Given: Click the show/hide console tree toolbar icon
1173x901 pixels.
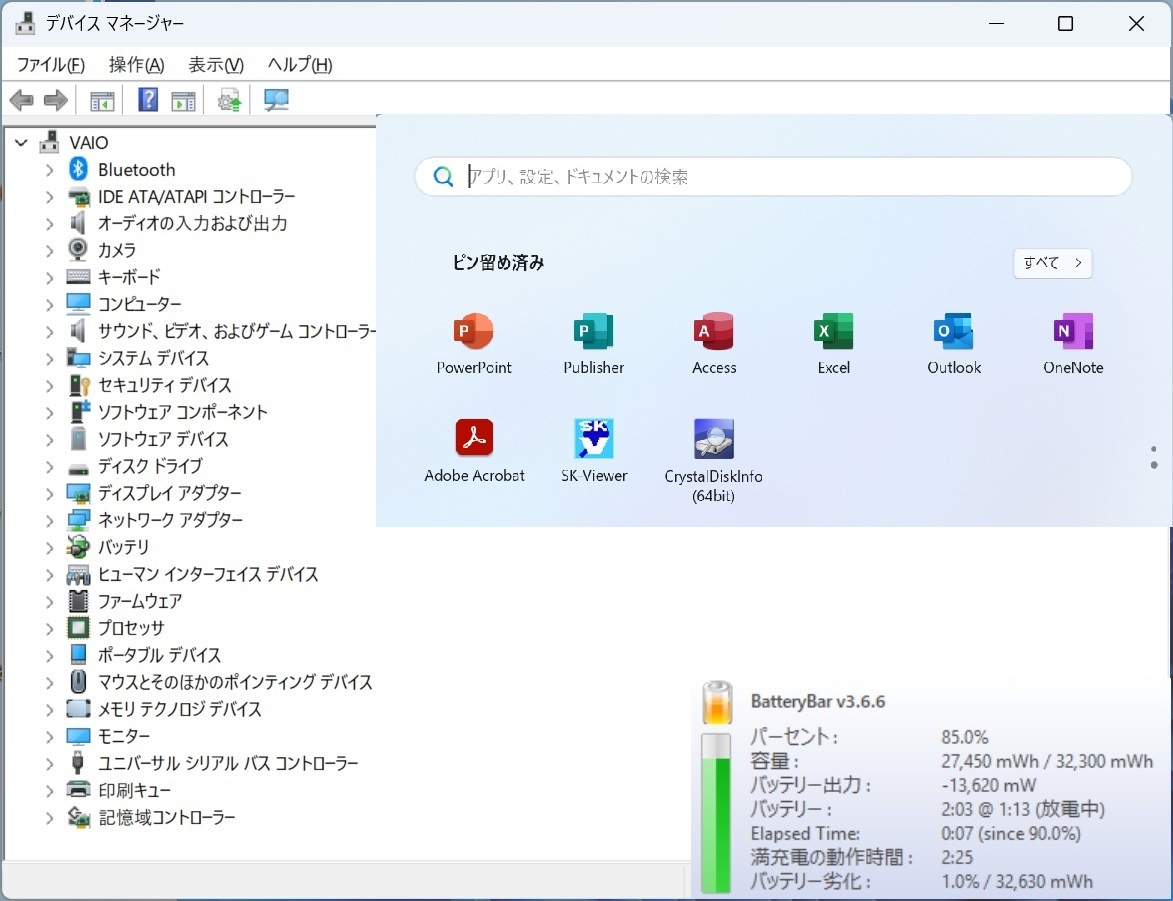Looking at the screenshot, I should [102, 100].
